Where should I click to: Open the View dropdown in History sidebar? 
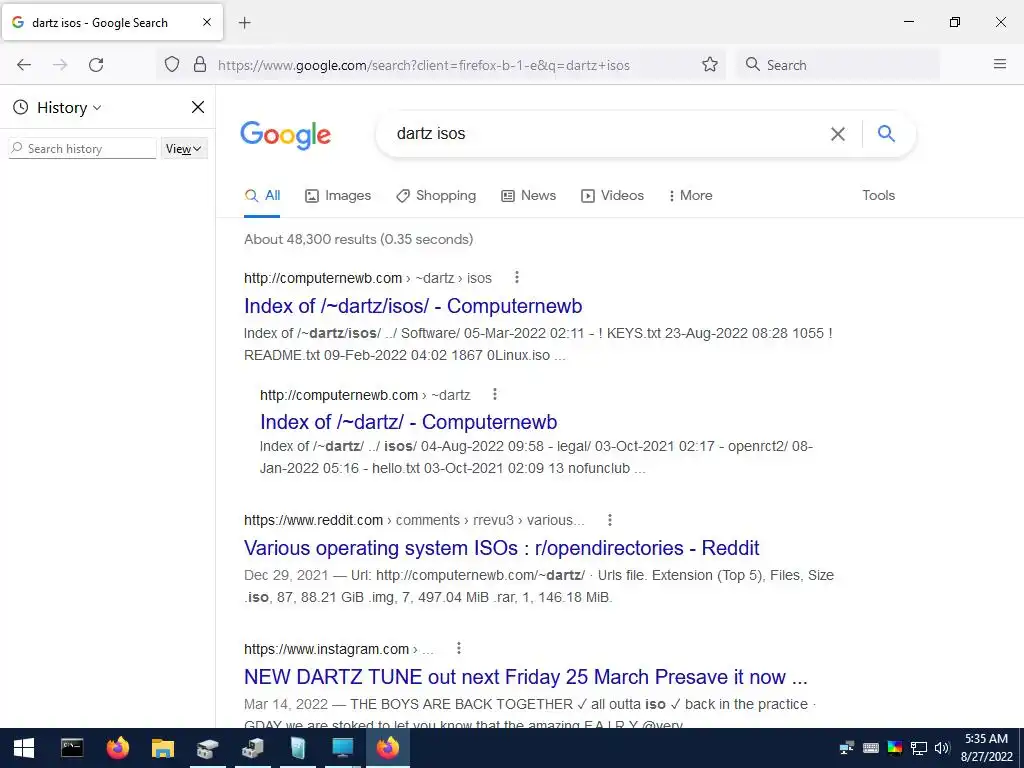(184, 149)
